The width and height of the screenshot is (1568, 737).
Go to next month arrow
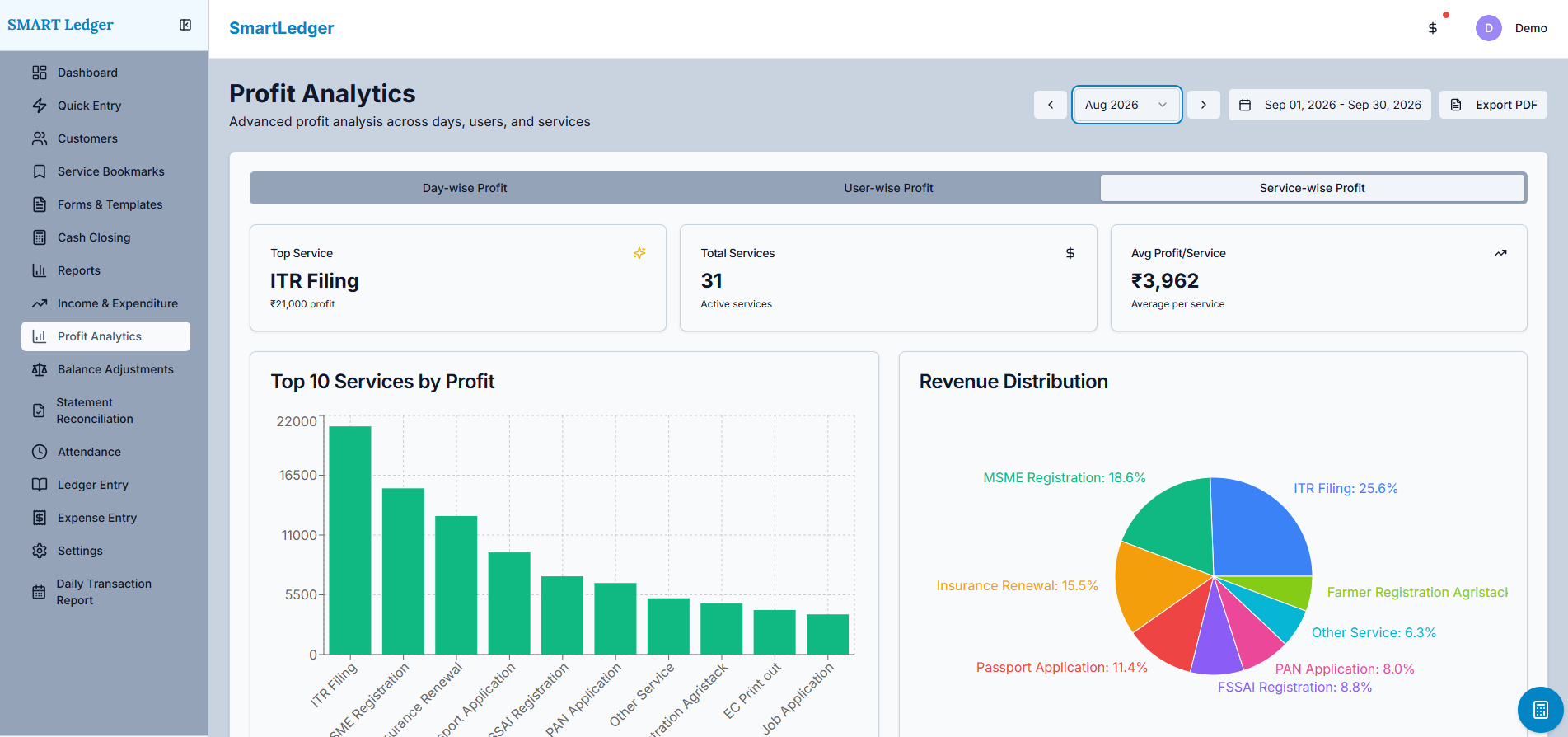pyautogui.click(x=1204, y=105)
